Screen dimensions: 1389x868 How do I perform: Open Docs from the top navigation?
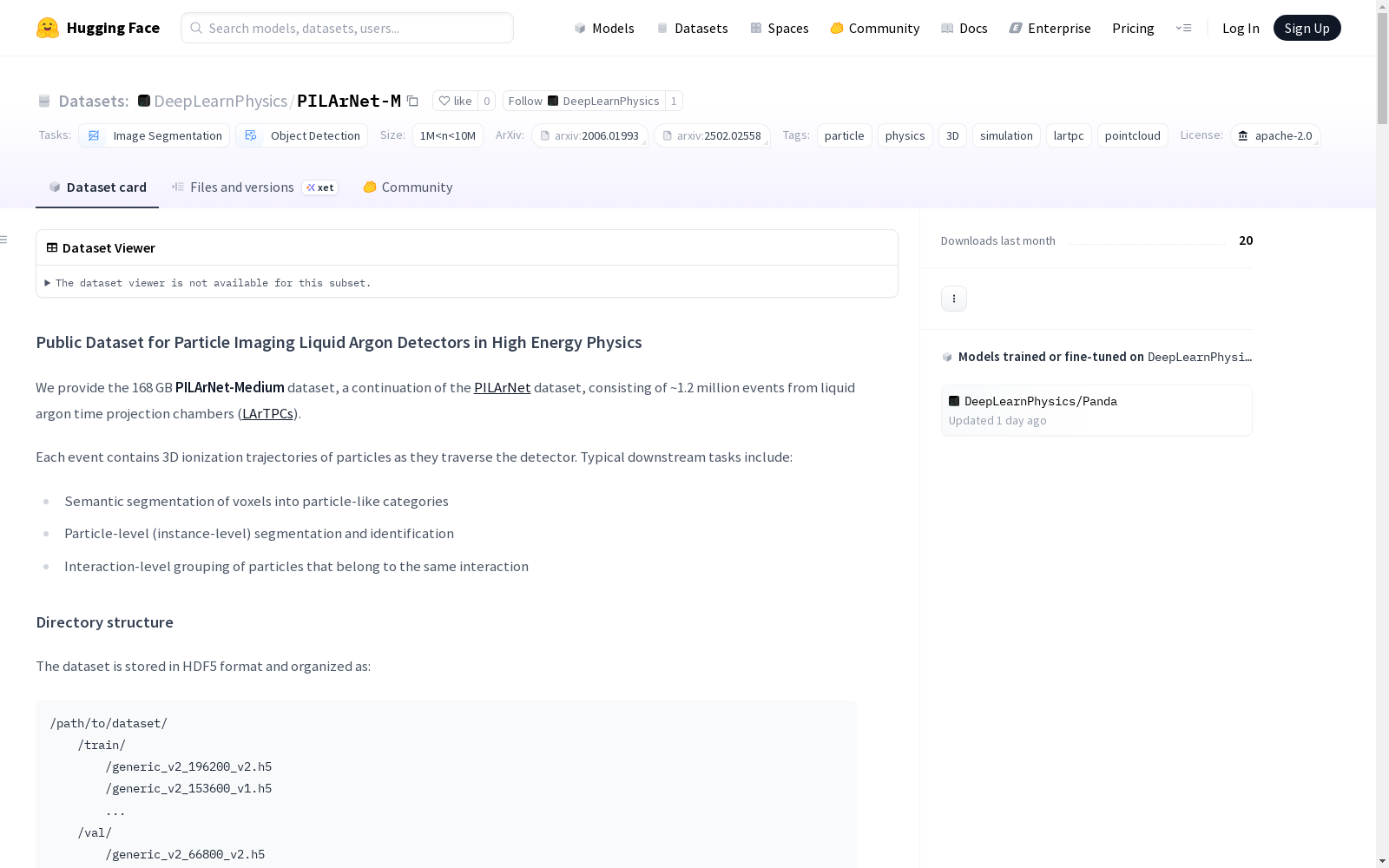(964, 28)
